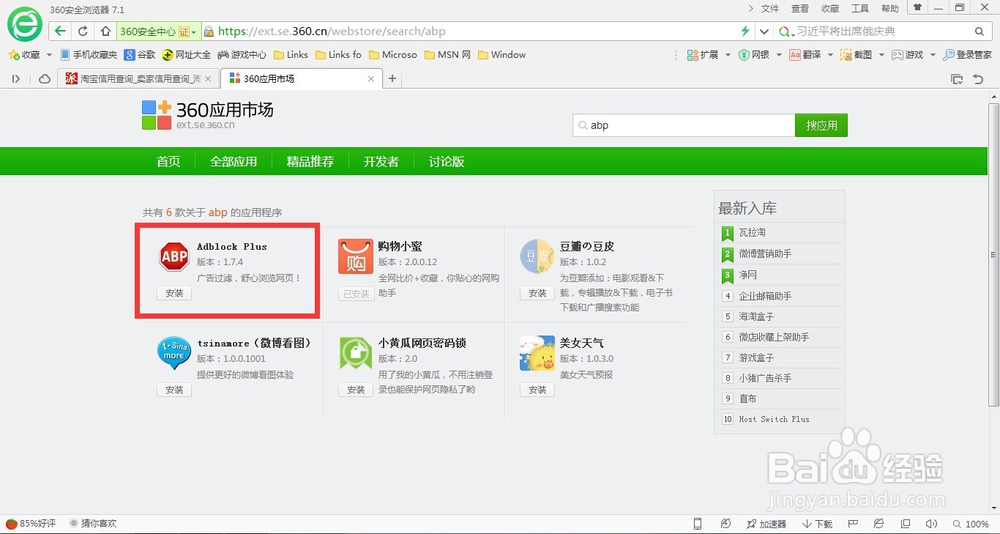Go back with the green arrow button

click(60, 31)
